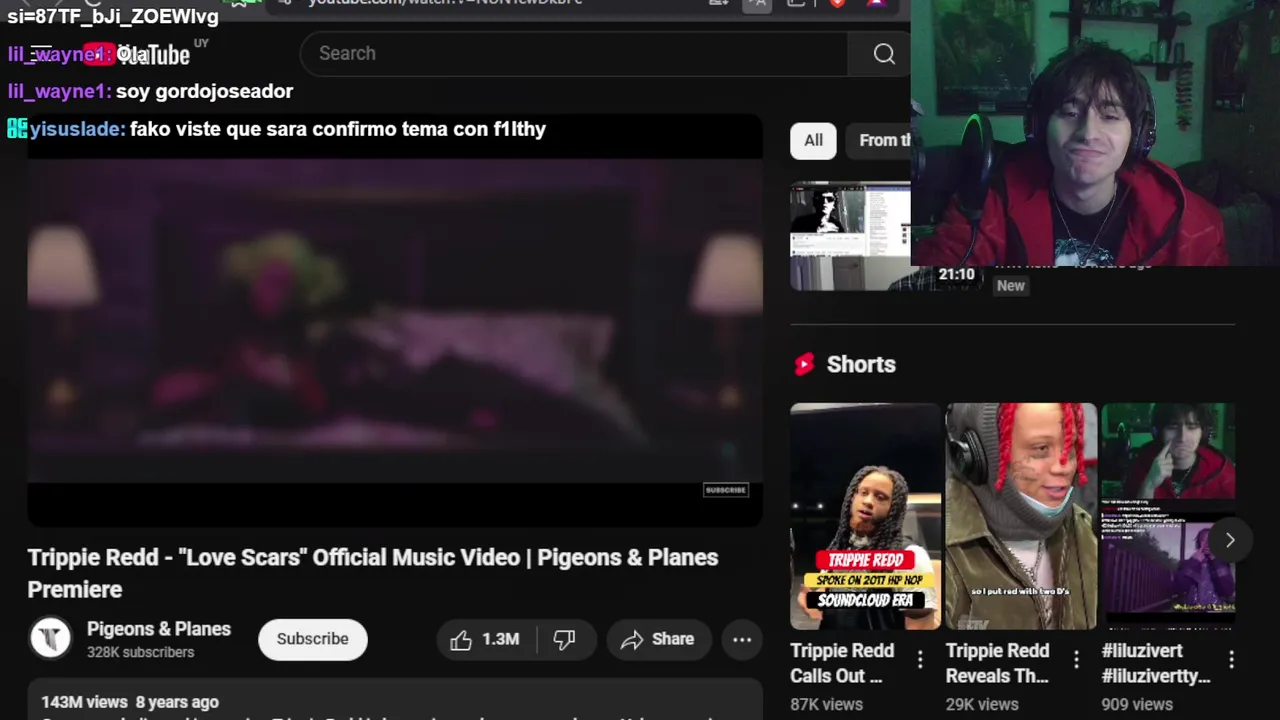Click the '87K views' text

point(826,704)
